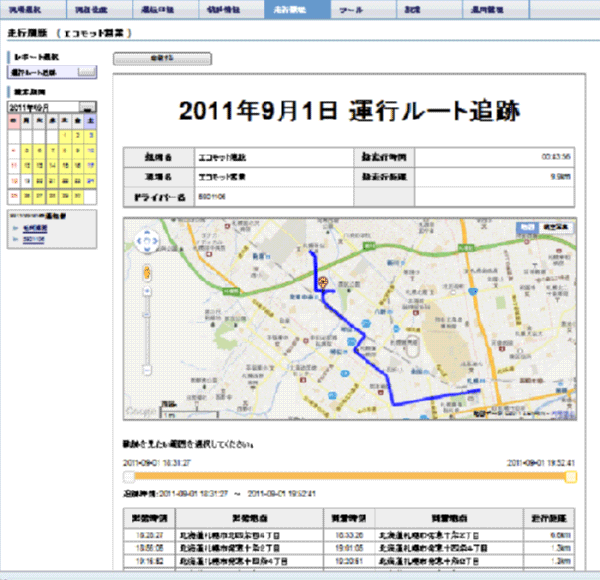Switch the map to aerial photo view
Image resolution: width=600 pixels, height=580 pixels.
point(557,229)
